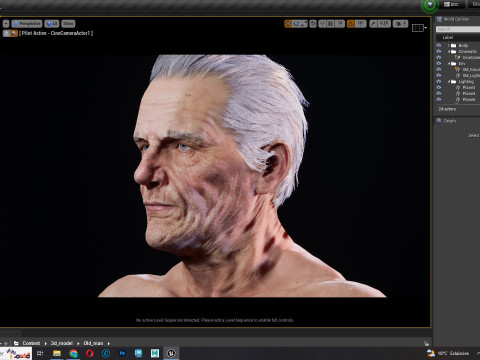Toggle visibility of the Lighting folder
The width and height of the screenshot is (480, 360).
pyautogui.click(x=439, y=81)
